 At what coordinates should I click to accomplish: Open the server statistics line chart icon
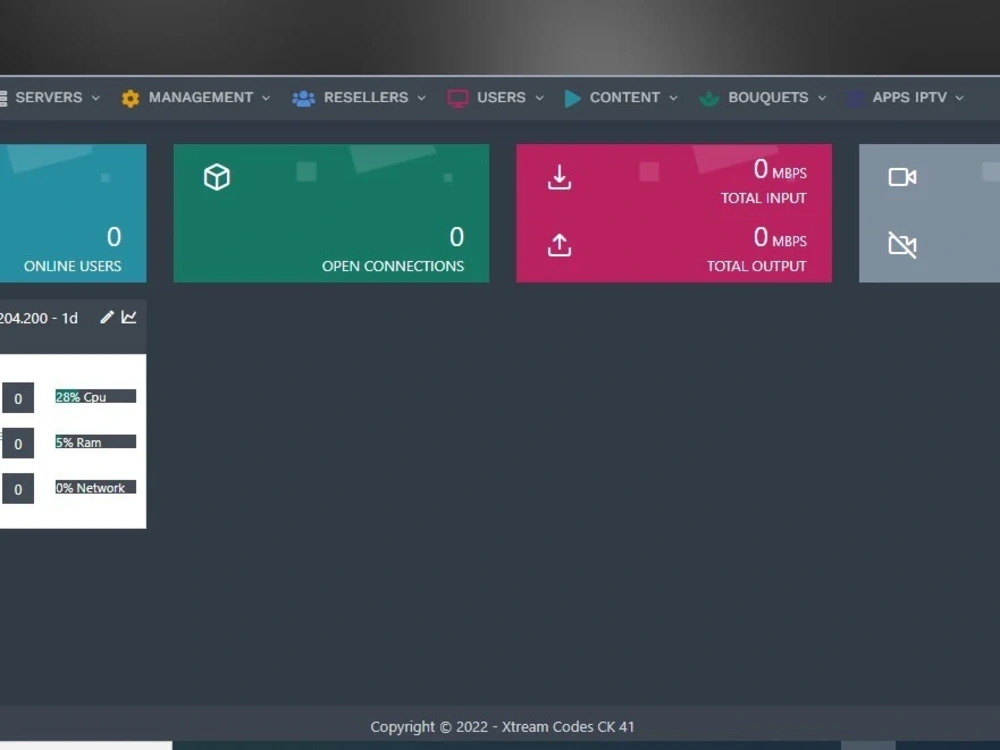click(x=129, y=317)
